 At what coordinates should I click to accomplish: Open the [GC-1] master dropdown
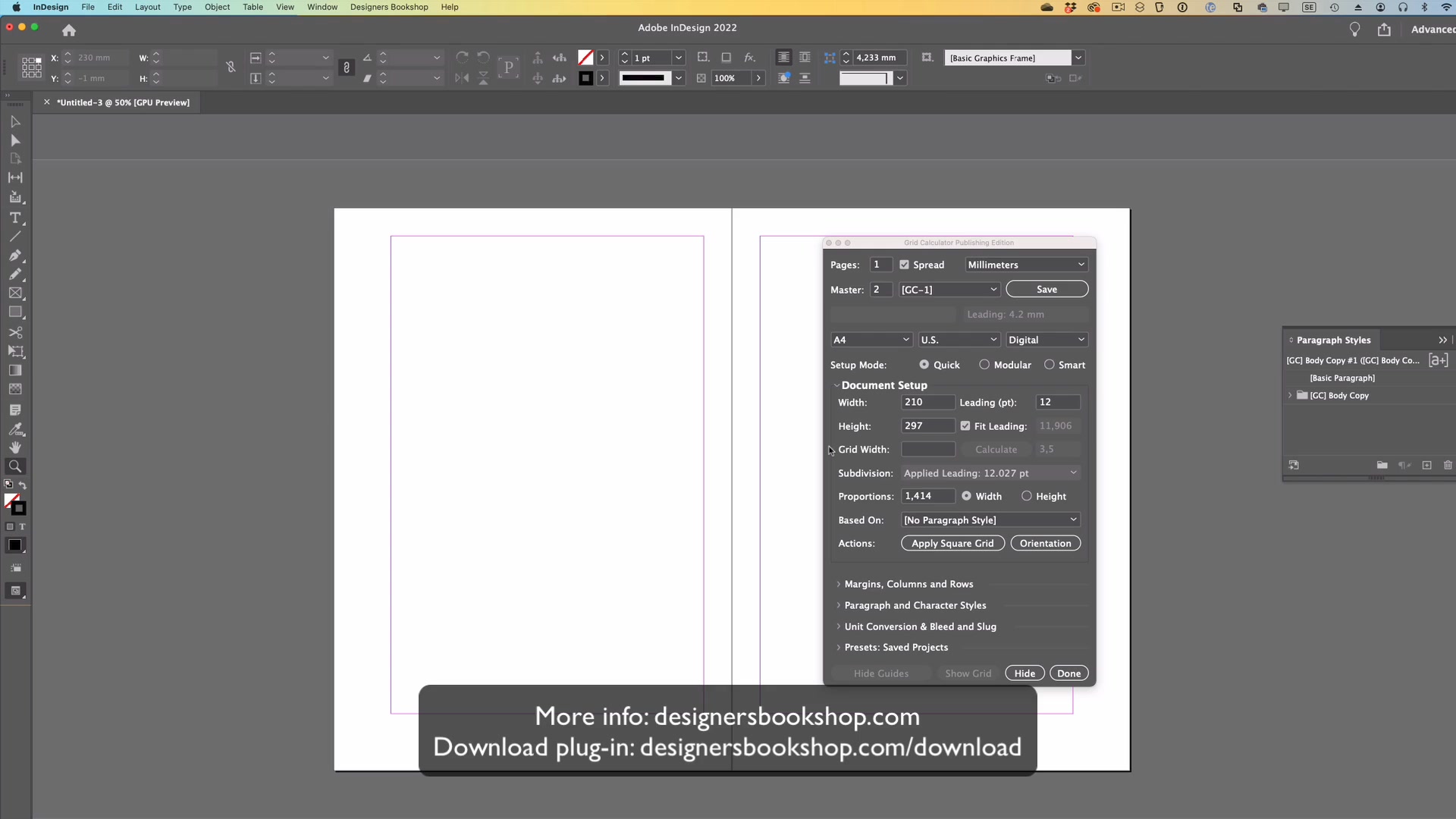click(x=949, y=290)
